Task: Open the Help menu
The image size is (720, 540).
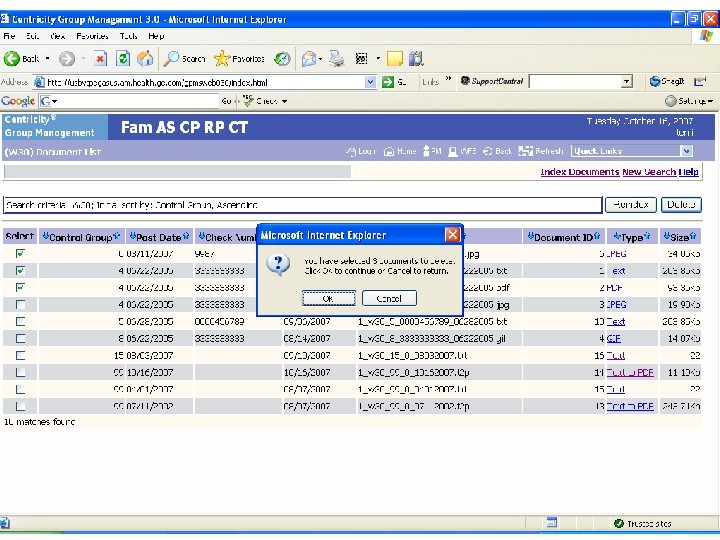Action: (x=156, y=36)
